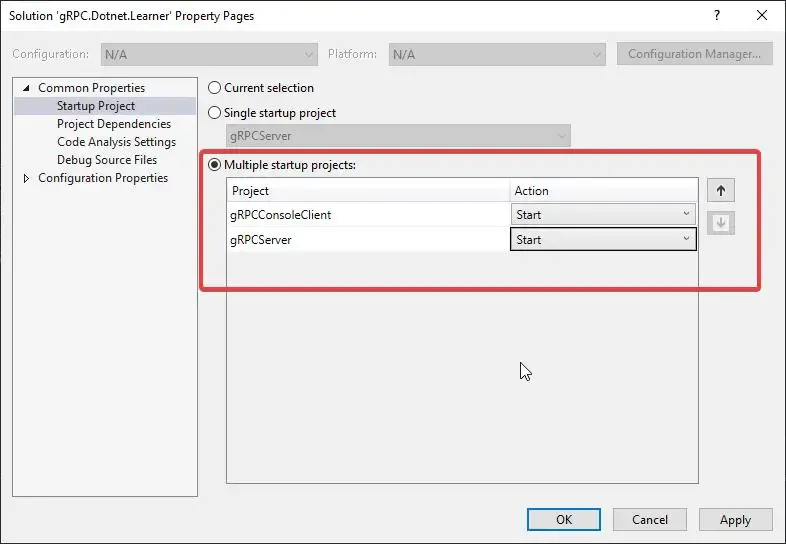Close the Property Pages dialog
This screenshot has width=786, height=544.
(762, 15)
